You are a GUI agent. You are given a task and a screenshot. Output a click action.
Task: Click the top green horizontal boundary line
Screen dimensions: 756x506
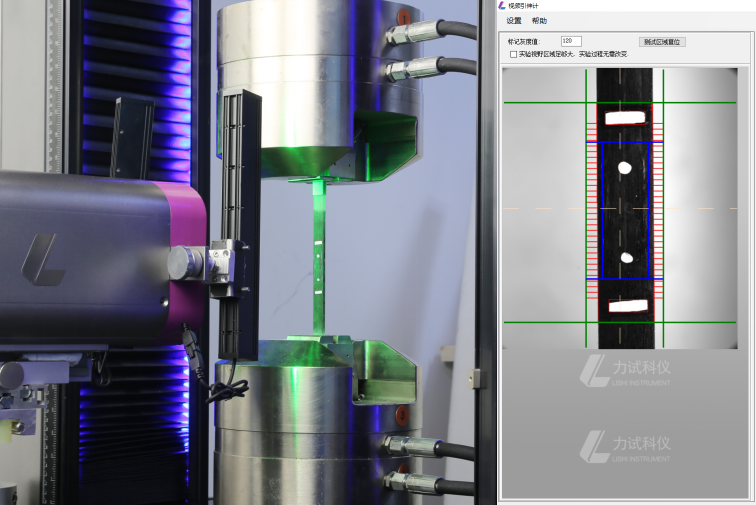(540, 103)
